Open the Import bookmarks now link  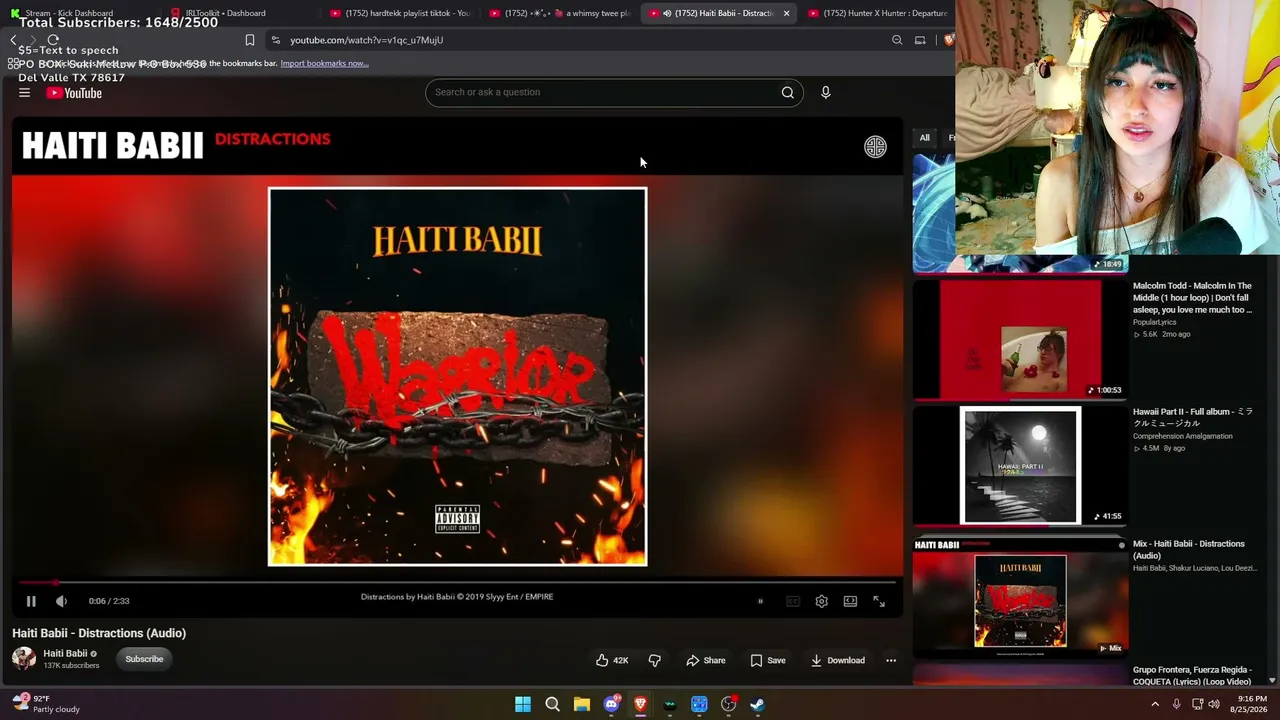click(324, 64)
